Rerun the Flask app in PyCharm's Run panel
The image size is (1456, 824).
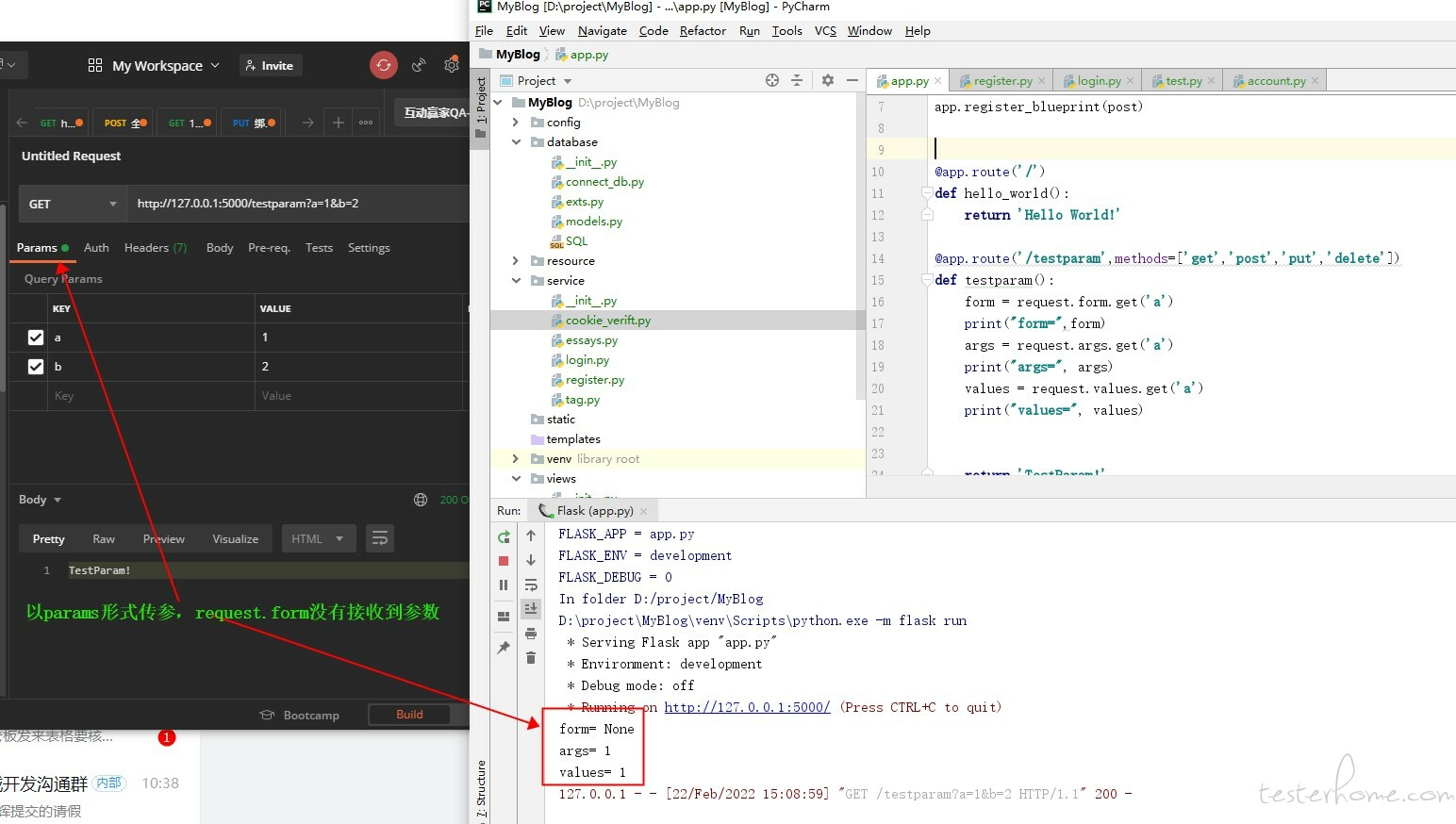point(504,536)
